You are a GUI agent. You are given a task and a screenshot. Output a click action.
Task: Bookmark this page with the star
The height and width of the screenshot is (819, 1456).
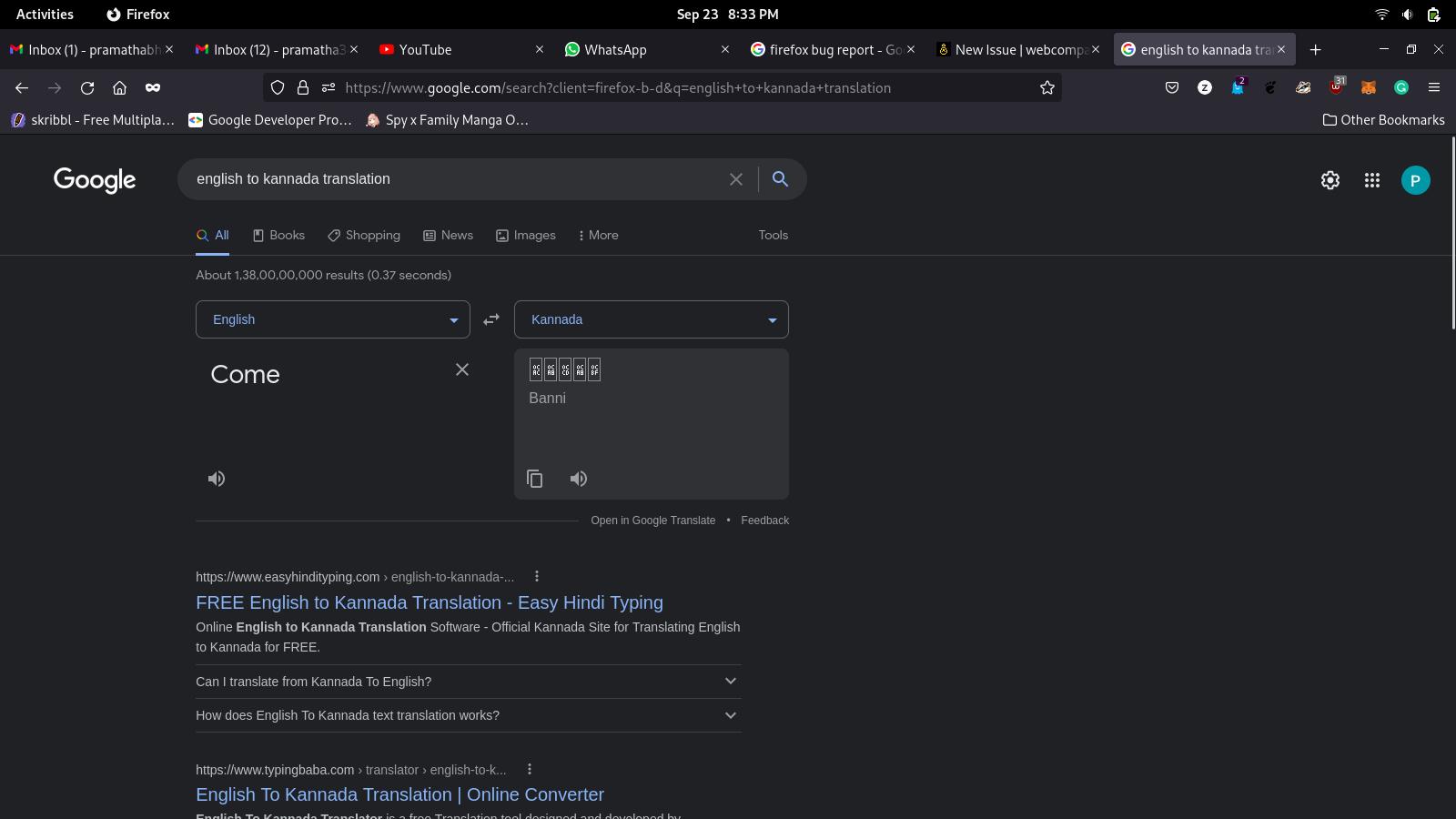[x=1047, y=87]
